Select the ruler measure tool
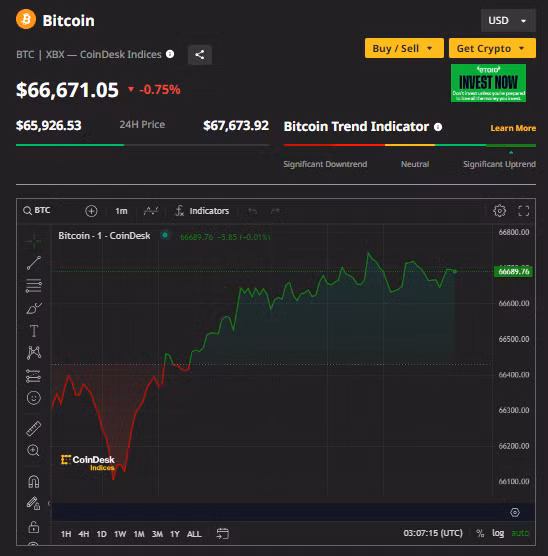The width and height of the screenshot is (548, 556). tap(34, 428)
